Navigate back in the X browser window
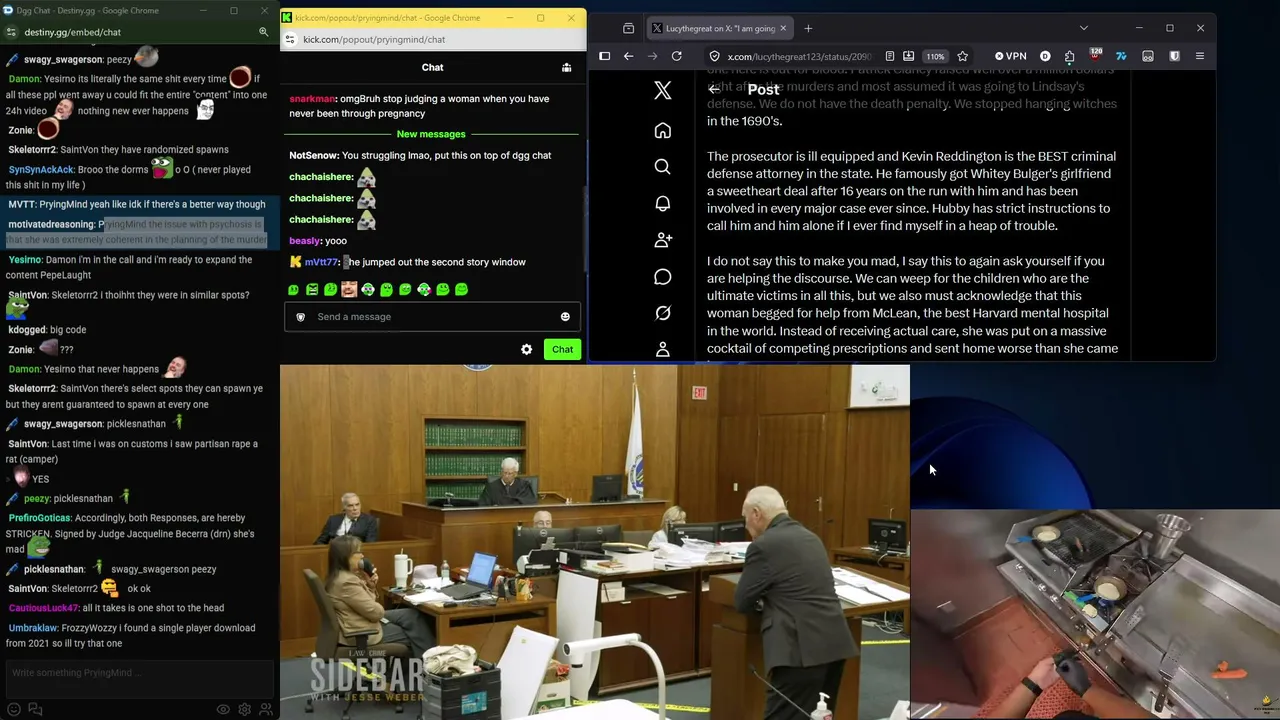Viewport: 1280px width, 720px height. (628, 56)
